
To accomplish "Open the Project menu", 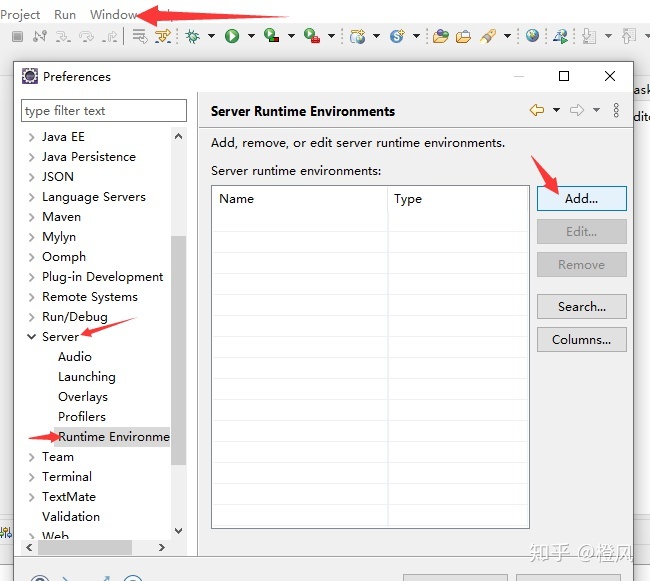I will (20, 15).
